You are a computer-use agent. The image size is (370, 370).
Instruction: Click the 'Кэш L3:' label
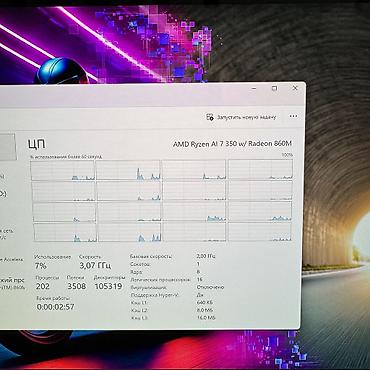coord(139,318)
